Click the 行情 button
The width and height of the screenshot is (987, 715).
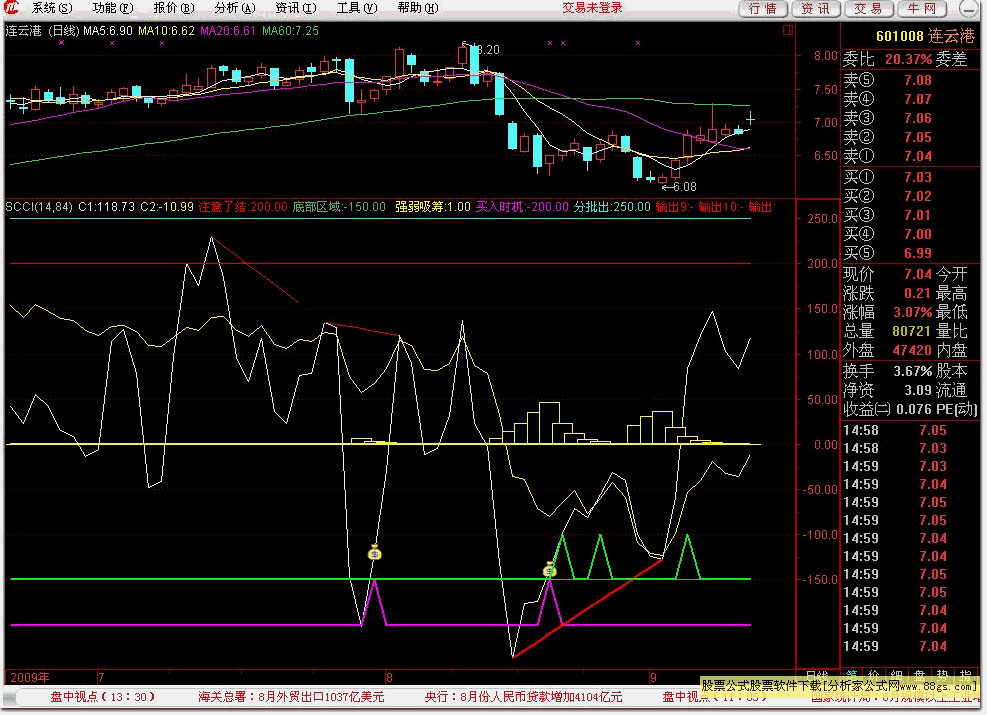763,9
